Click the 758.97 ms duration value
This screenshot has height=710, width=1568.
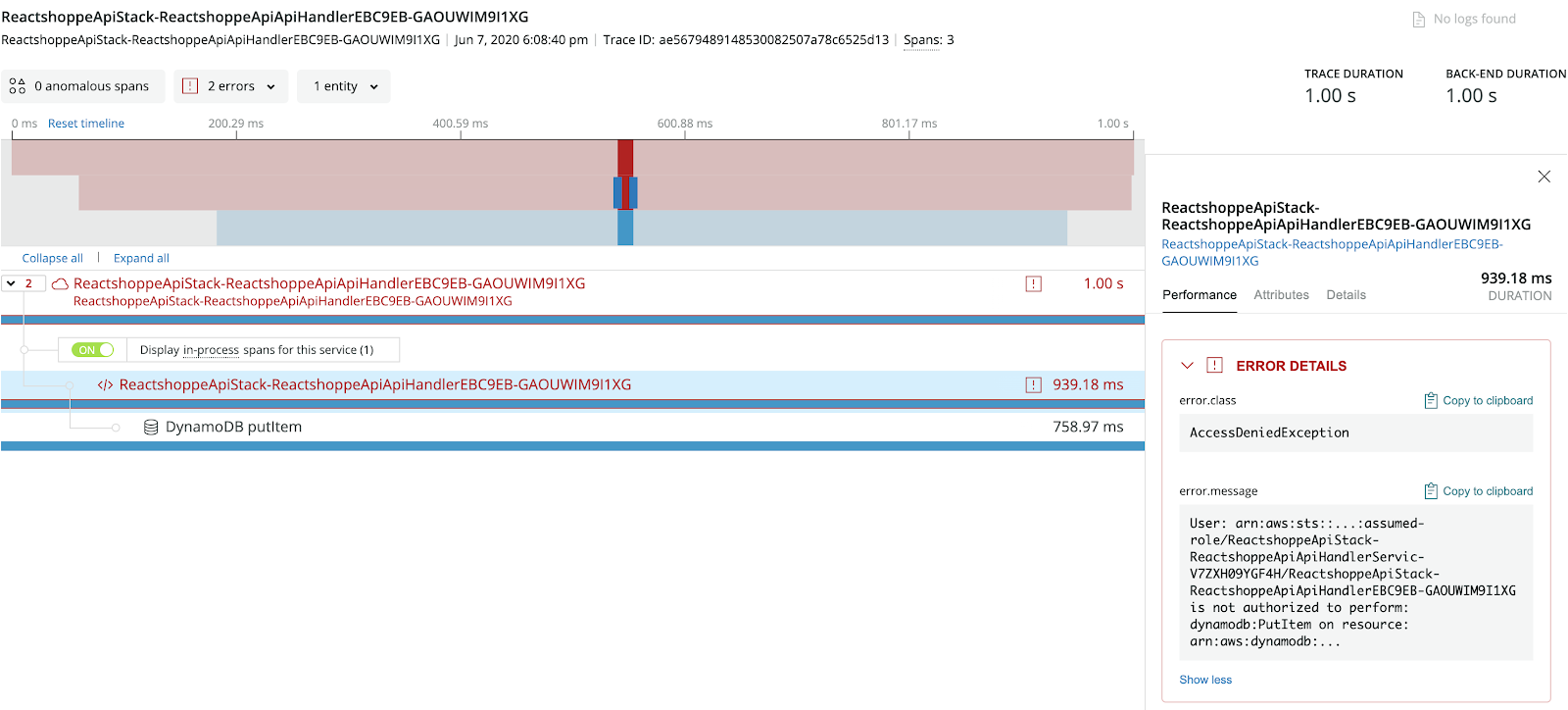click(x=1088, y=427)
